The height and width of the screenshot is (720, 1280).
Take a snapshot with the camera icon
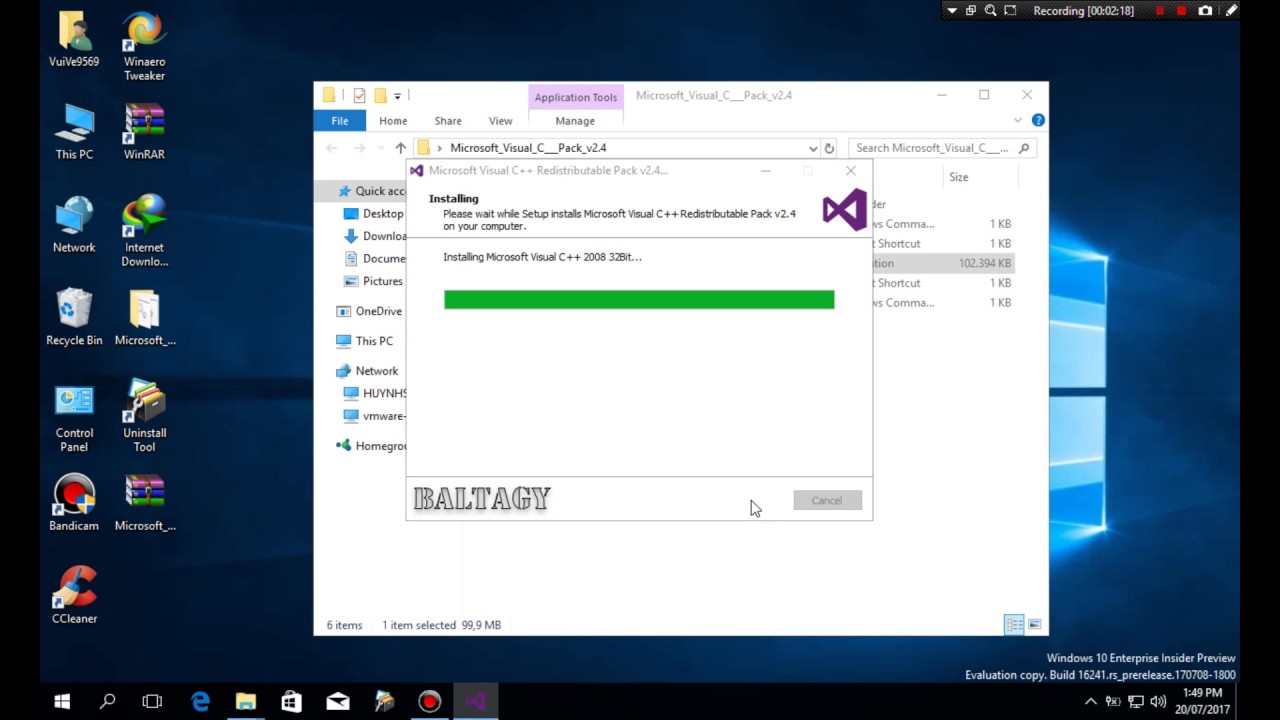pos(1205,11)
